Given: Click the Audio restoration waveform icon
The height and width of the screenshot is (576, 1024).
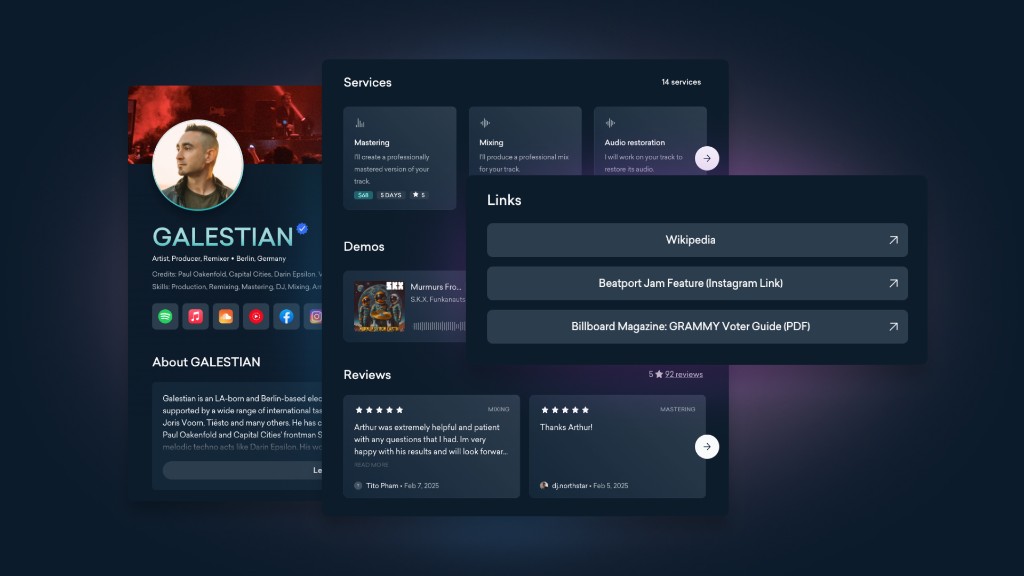Looking at the screenshot, I should 610,123.
